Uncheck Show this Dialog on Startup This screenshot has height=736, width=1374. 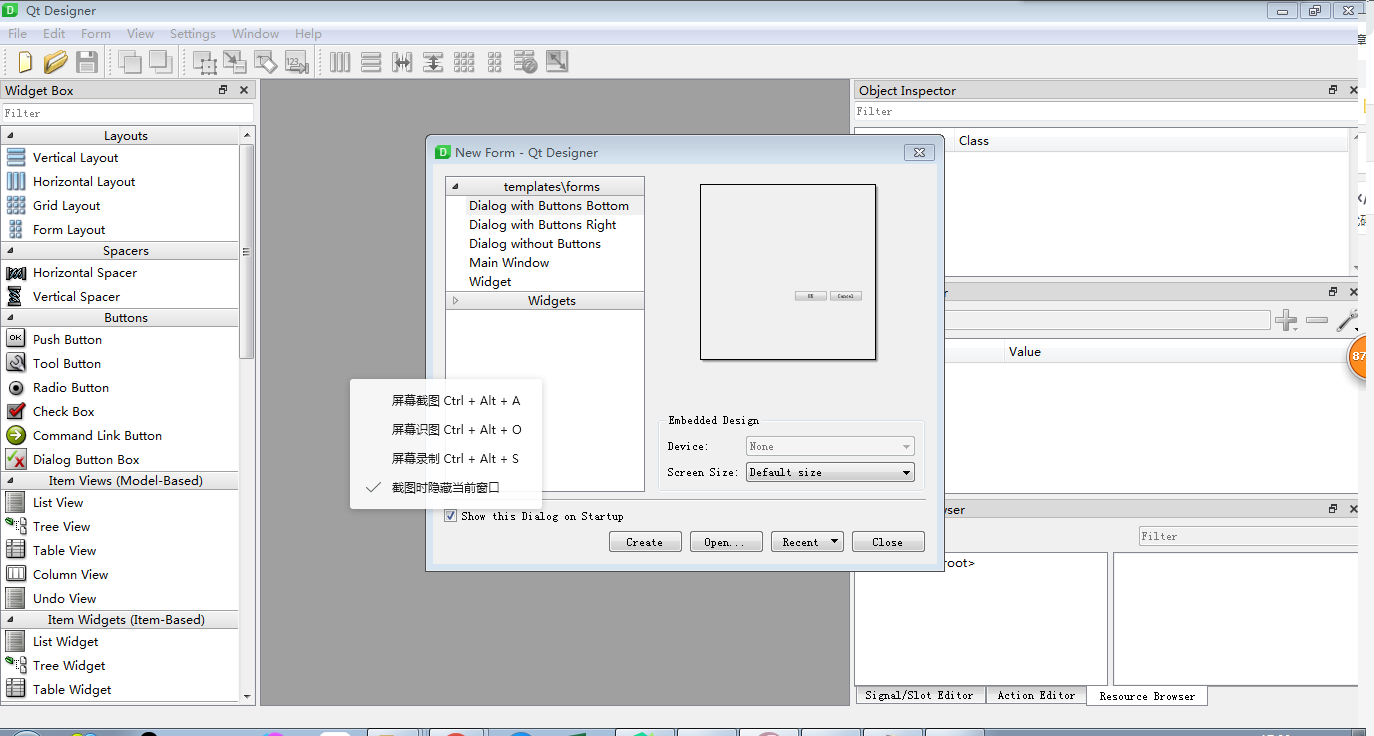point(451,515)
